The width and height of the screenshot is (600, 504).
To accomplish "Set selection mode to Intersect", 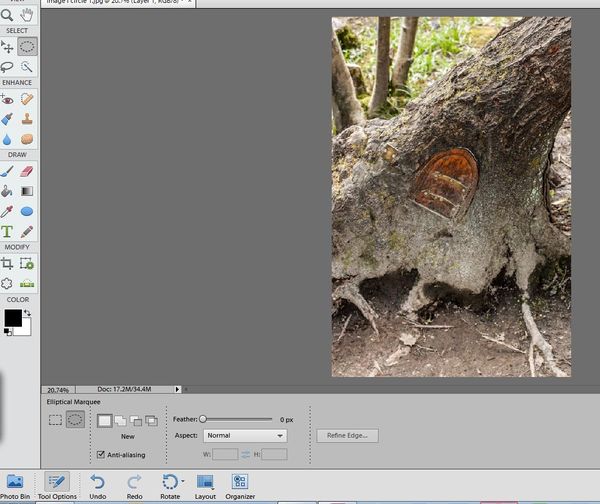I will point(151,421).
